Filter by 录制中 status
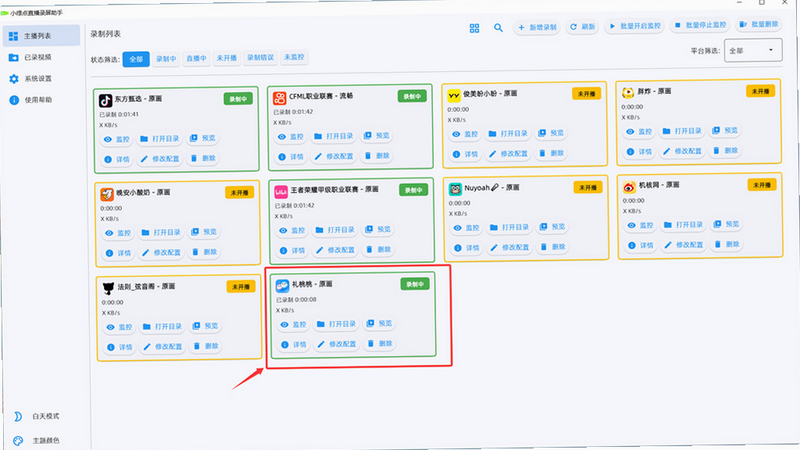This screenshot has width=800, height=450. 166,59
